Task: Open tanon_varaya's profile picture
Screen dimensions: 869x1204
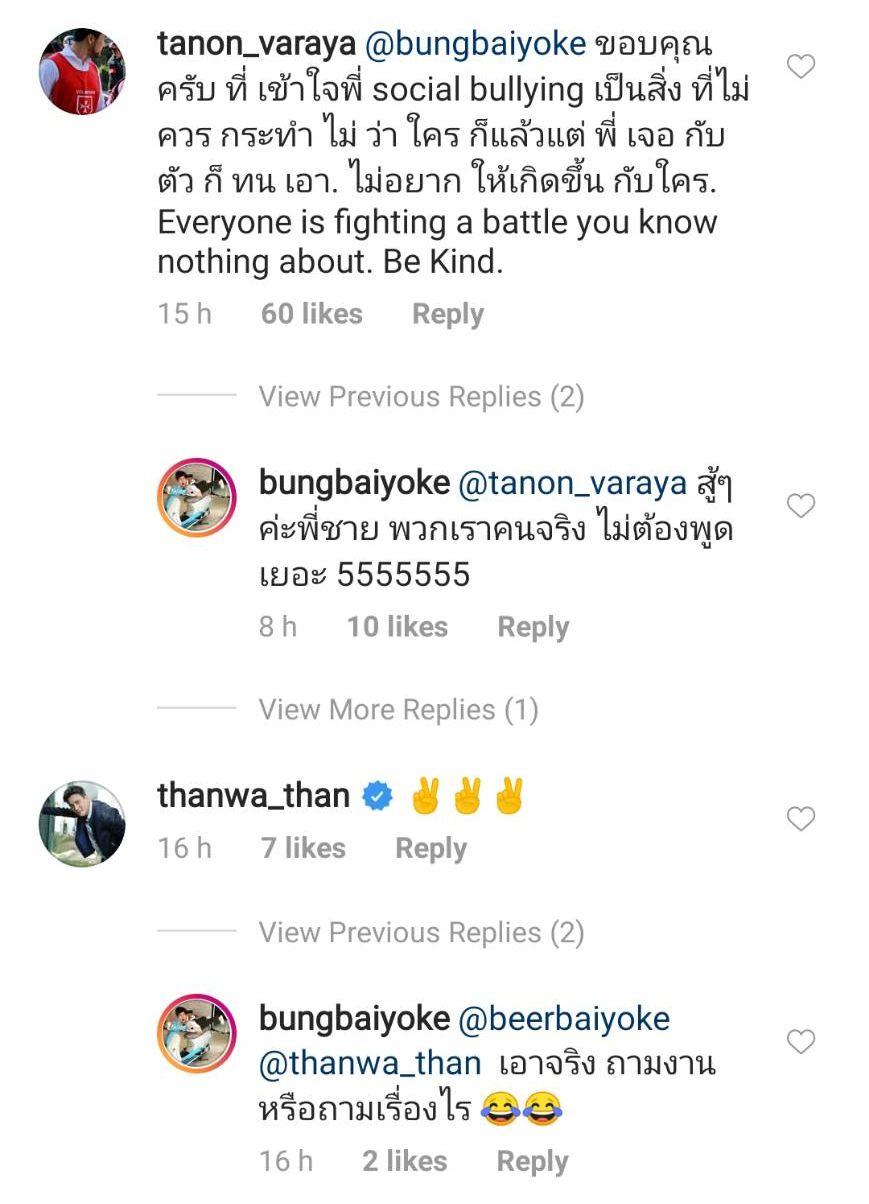Action: click(82, 71)
